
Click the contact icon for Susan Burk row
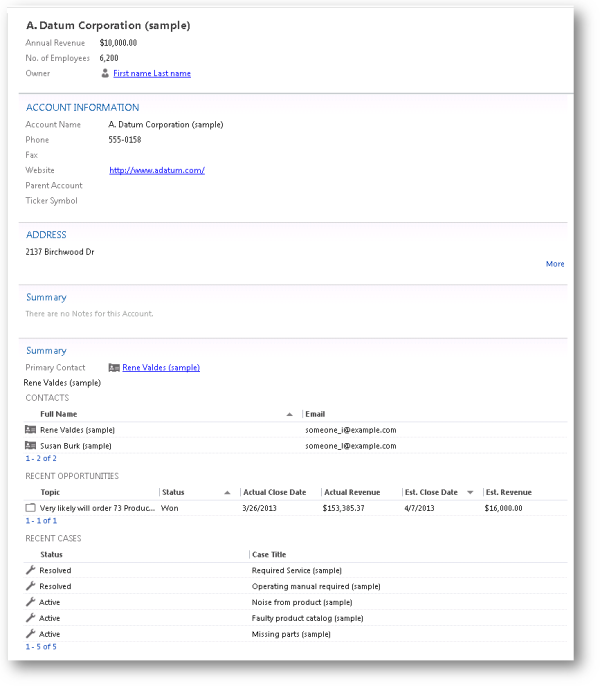[30, 445]
